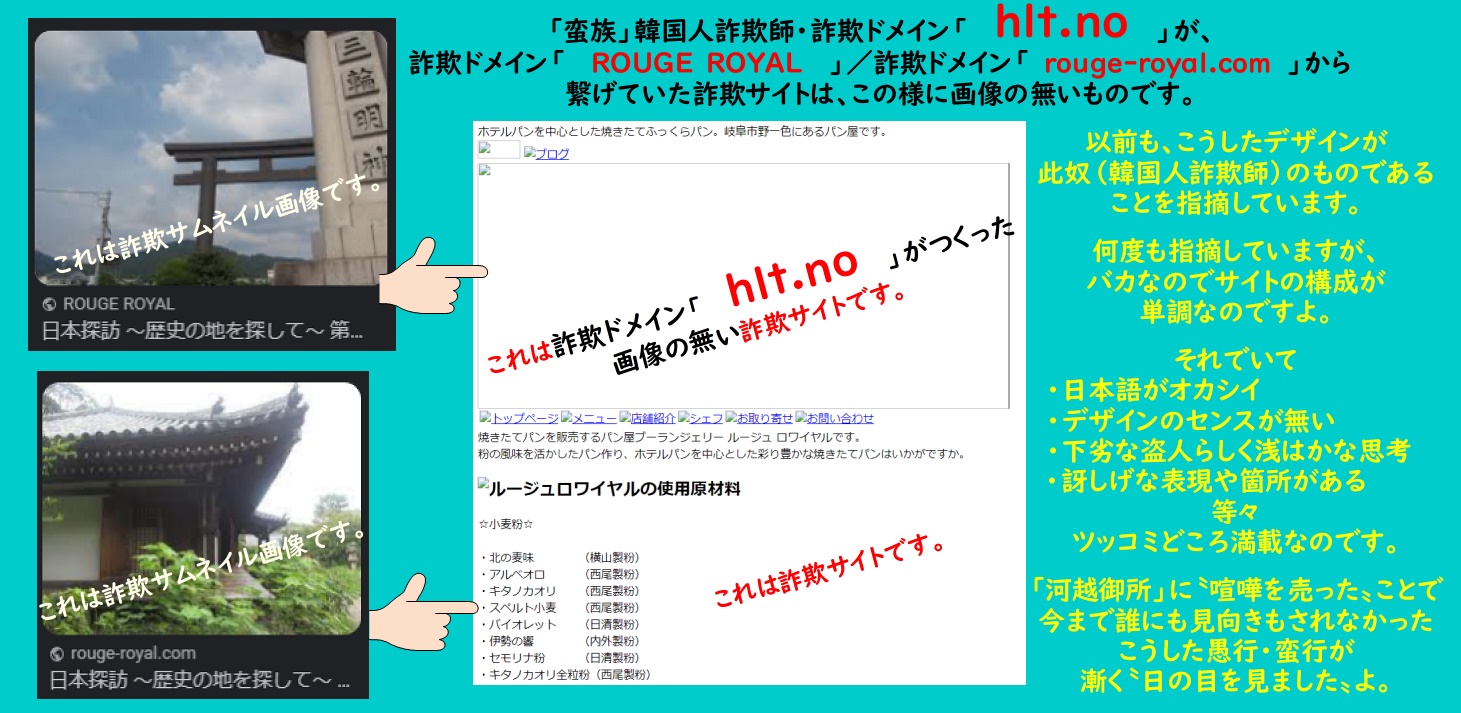The width and height of the screenshot is (1461, 713).
Task: Select the 伊勢の響 (内外製粉) row
Action: click(x=559, y=641)
